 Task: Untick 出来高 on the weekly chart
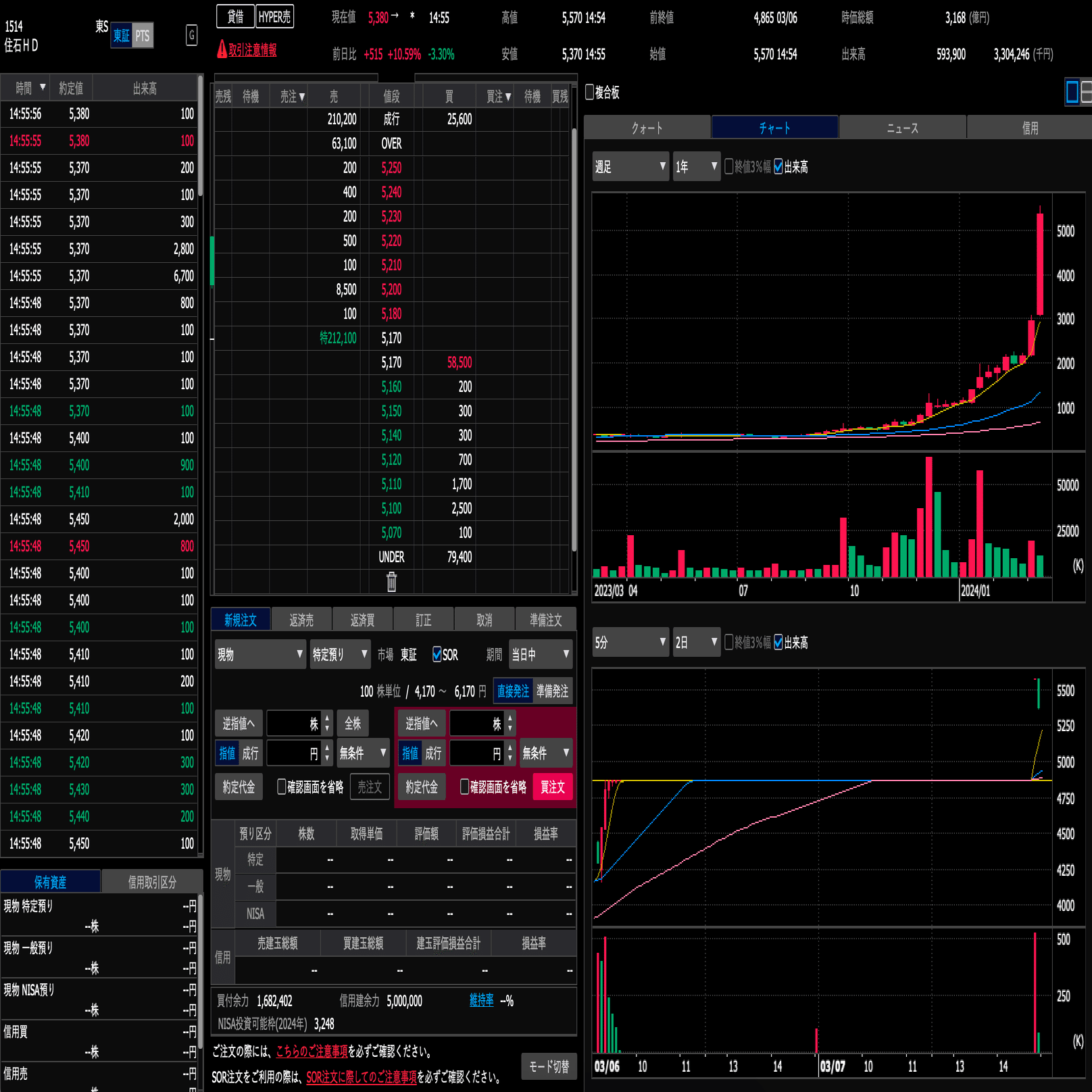pyautogui.click(x=778, y=166)
